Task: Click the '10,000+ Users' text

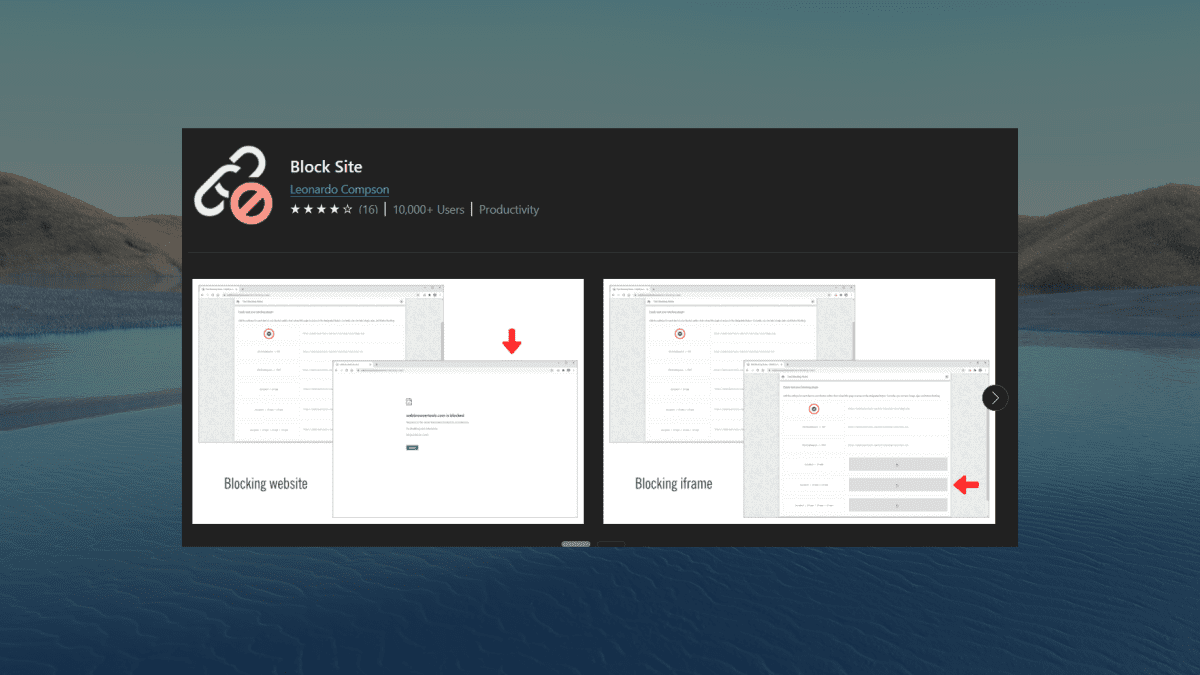Action: pyautogui.click(x=429, y=210)
